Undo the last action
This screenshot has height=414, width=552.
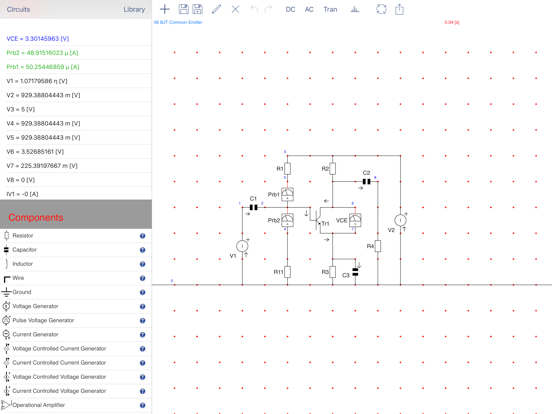coord(254,9)
